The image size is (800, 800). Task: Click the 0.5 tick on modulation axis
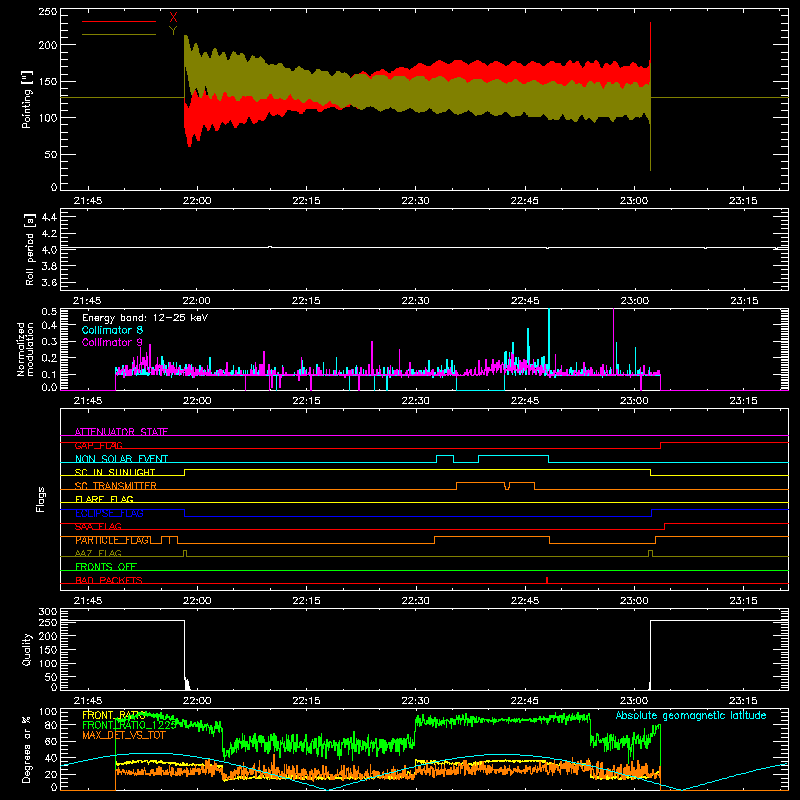tap(49, 312)
